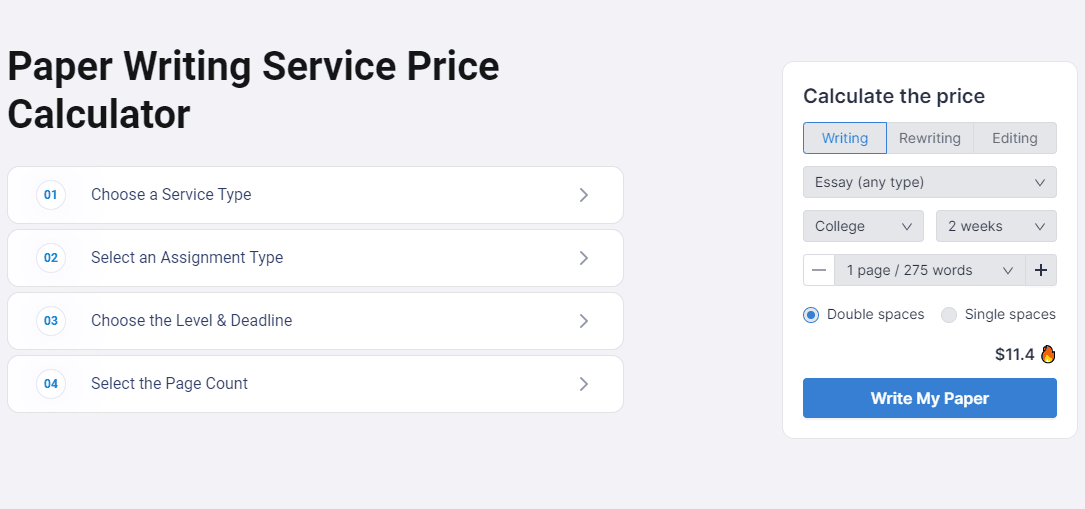This screenshot has height=509, width=1085.
Task: Select the Writing tab
Action: click(844, 138)
